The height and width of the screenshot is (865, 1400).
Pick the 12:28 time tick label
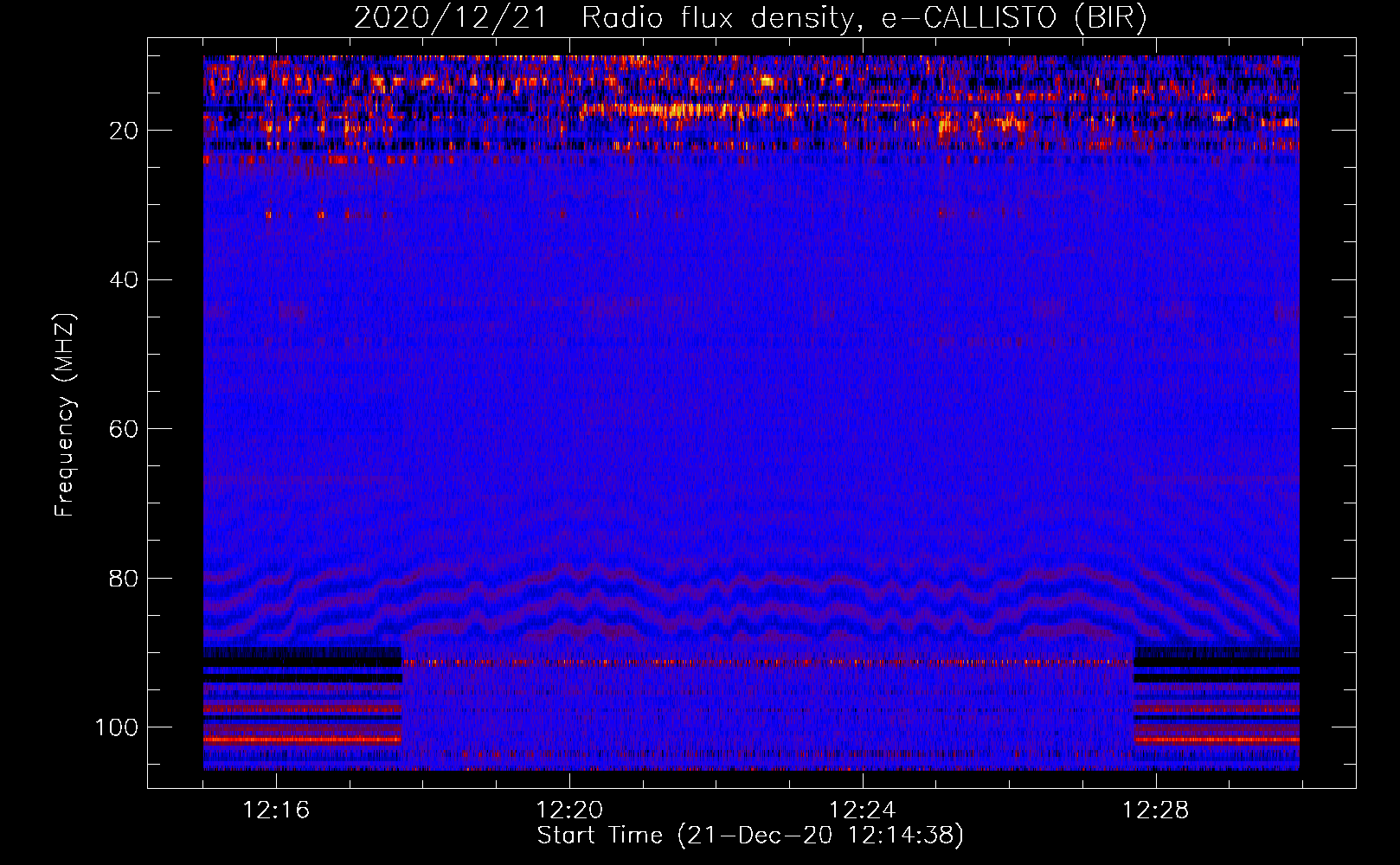[x=1156, y=811]
